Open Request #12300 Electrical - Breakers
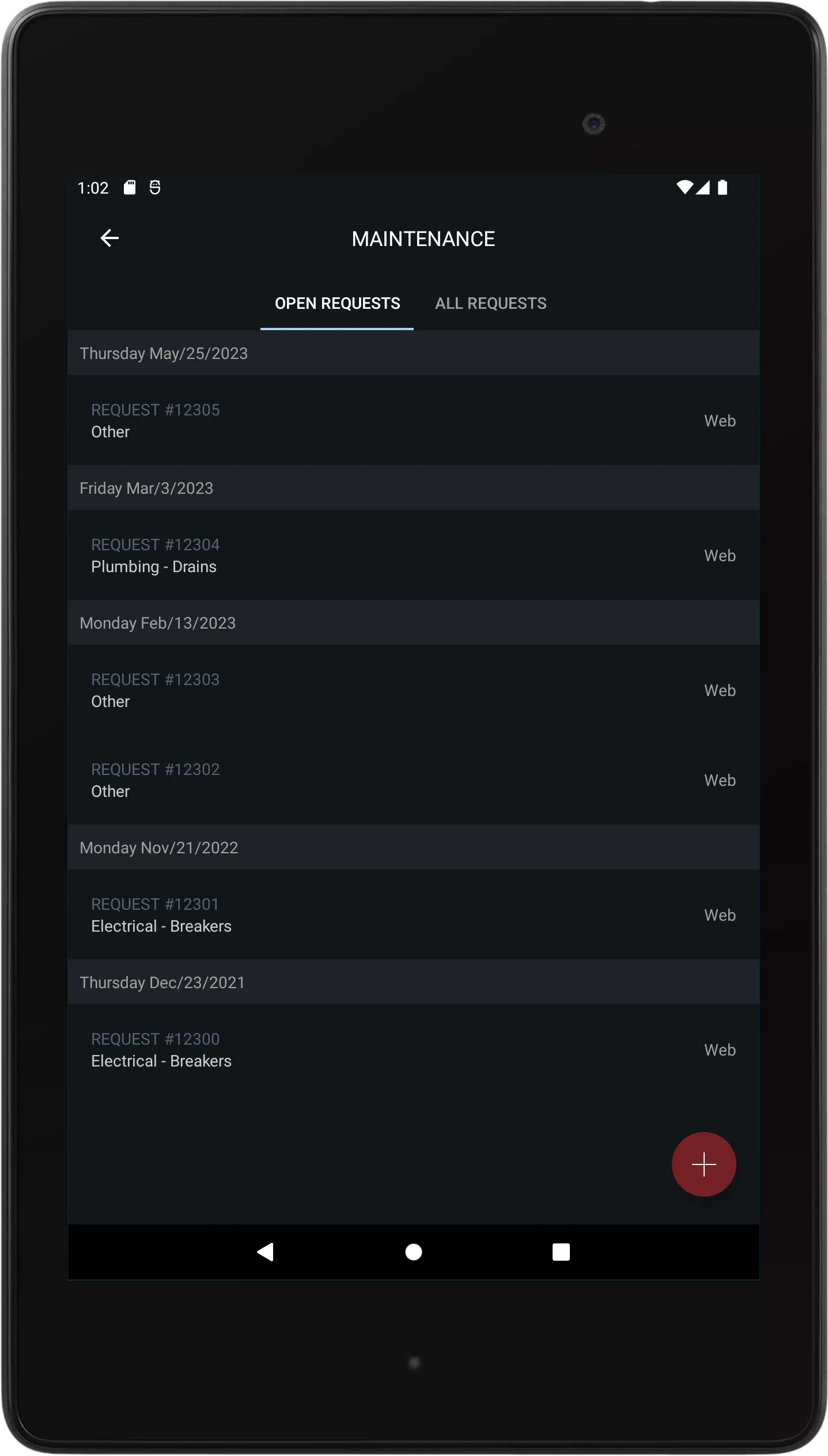This screenshot has width=828, height=1456. [x=414, y=1050]
